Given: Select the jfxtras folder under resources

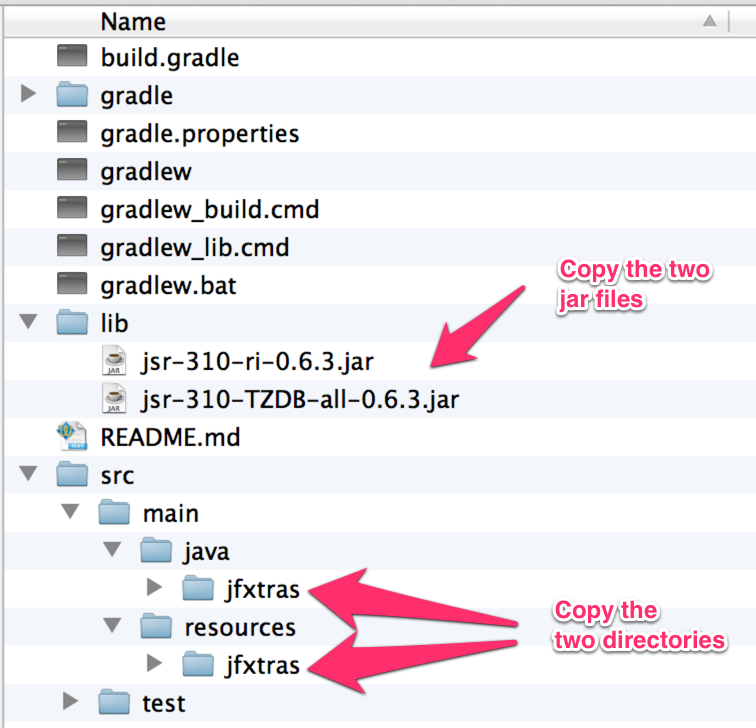Looking at the screenshot, I should 262,664.
